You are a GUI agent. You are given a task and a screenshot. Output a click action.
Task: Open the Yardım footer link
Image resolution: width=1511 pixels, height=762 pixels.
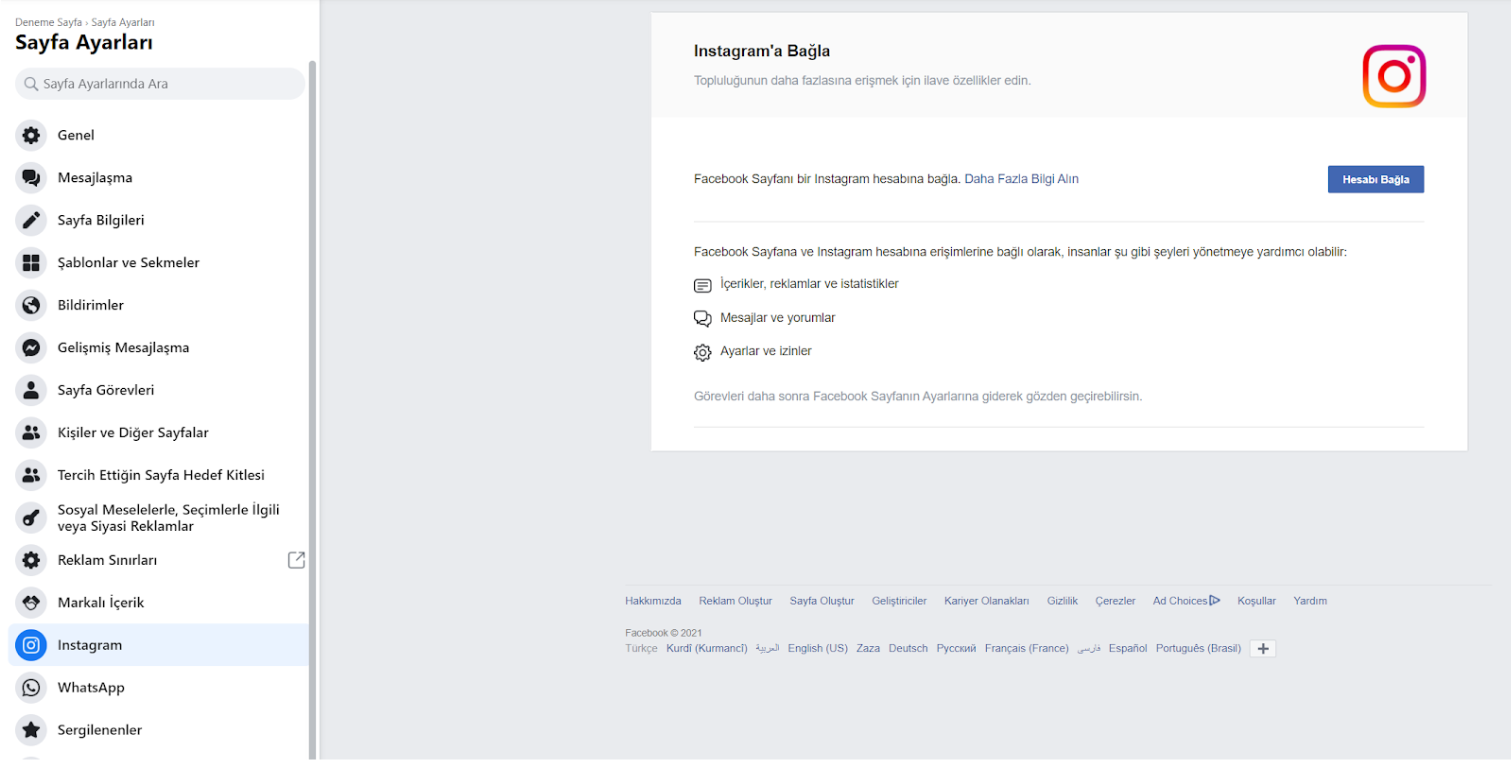coord(1310,601)
